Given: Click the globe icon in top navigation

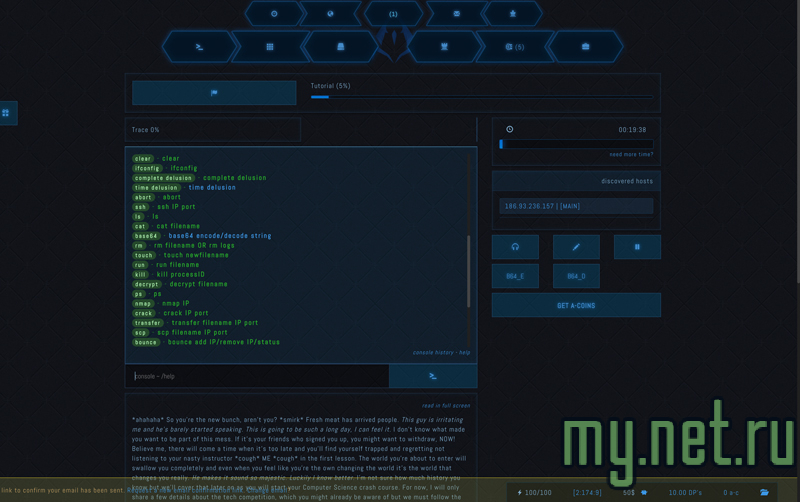Looking at the screenshot, I should (x=330, y=14).
